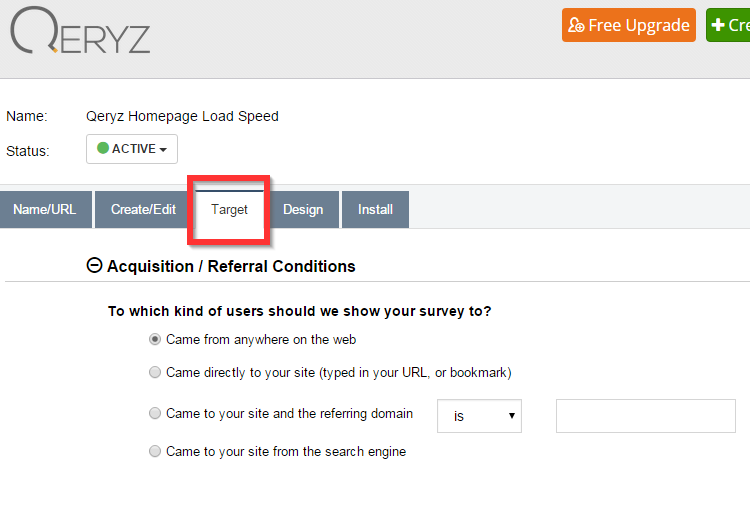Viewport: 750px width, 511px height.
Task: Click the Free Upgrade button
Action: pos(628,25)
